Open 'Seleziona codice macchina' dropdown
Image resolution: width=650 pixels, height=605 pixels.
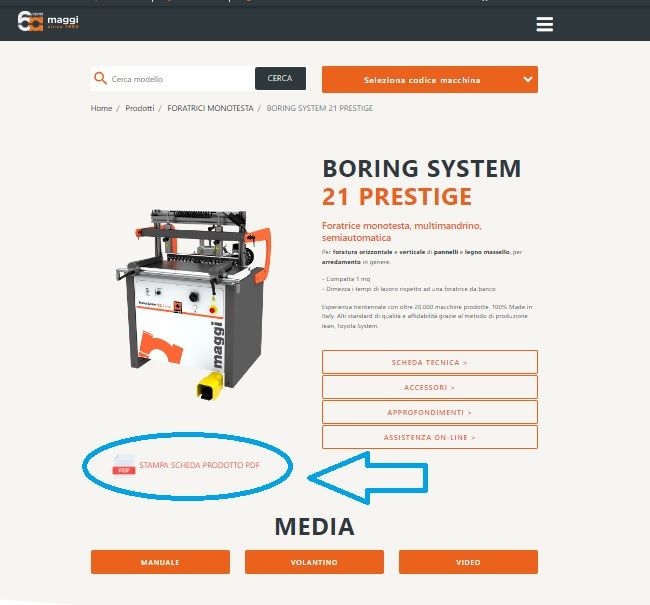click(x=429, y=79)
